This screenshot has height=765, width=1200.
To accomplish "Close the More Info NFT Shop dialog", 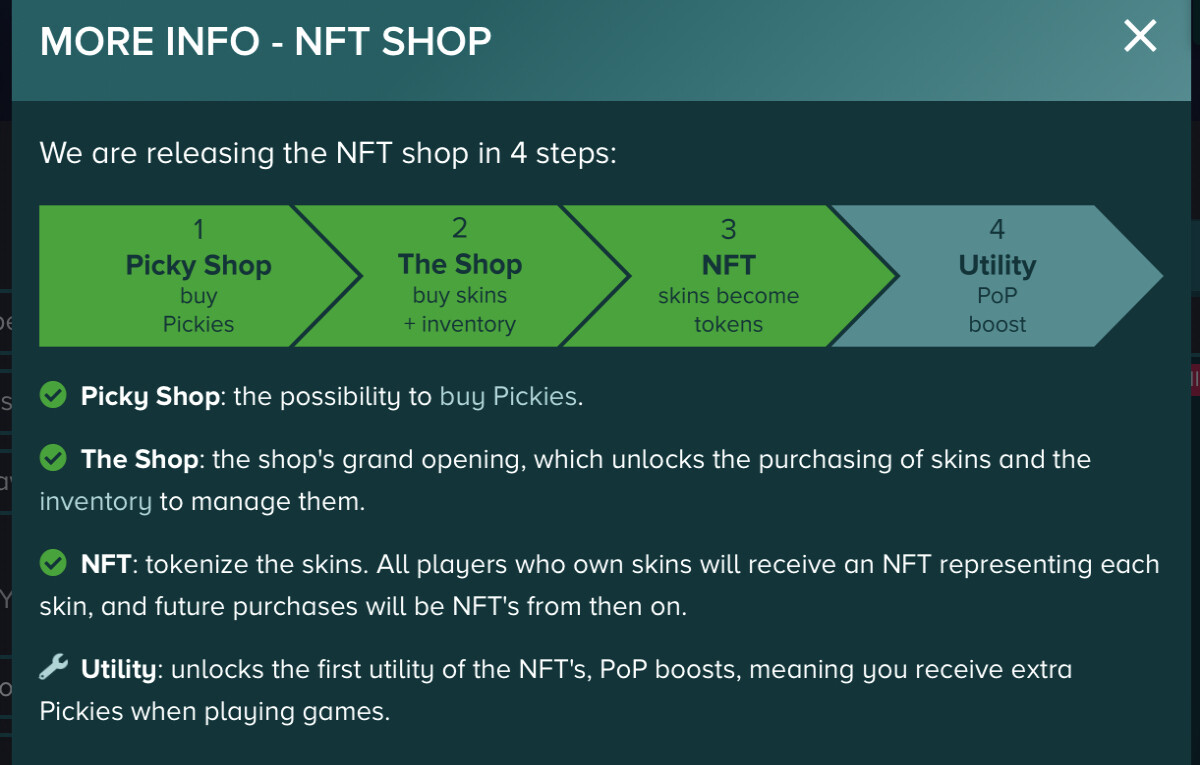I will (x=1140, y=38).
